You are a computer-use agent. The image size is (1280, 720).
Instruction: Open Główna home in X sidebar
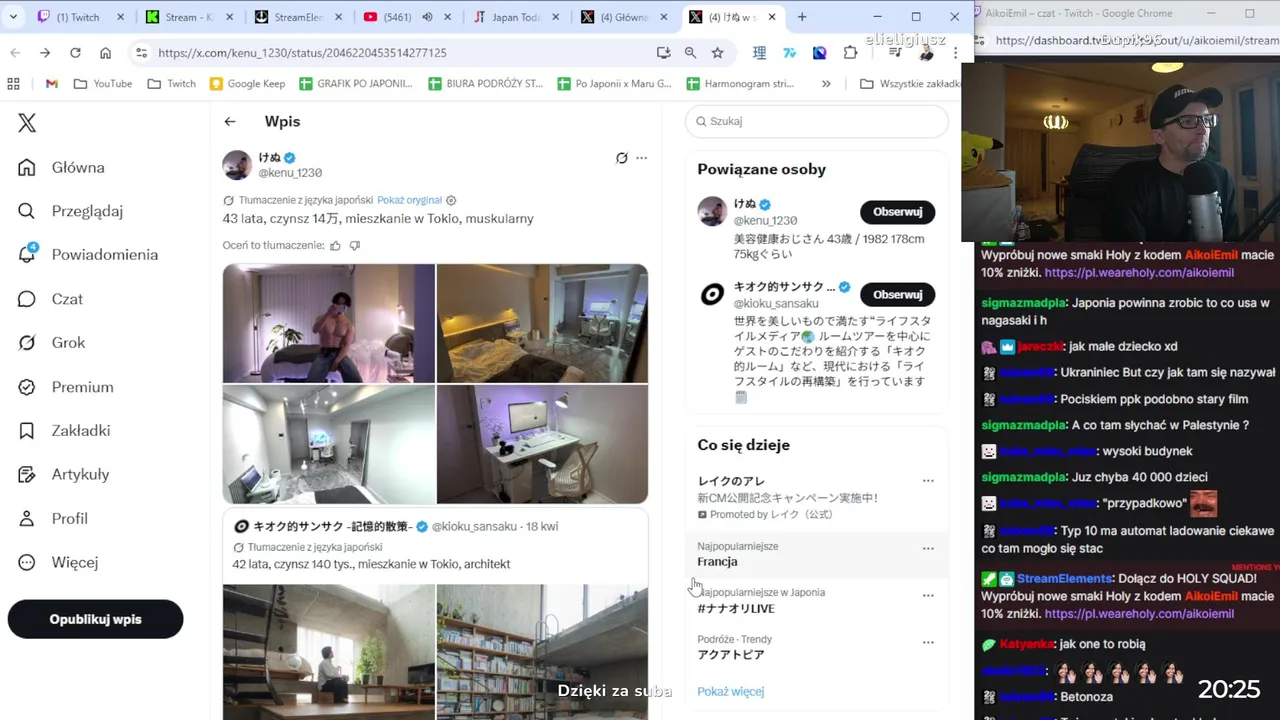pyautogui.click(x=61, y=167)
